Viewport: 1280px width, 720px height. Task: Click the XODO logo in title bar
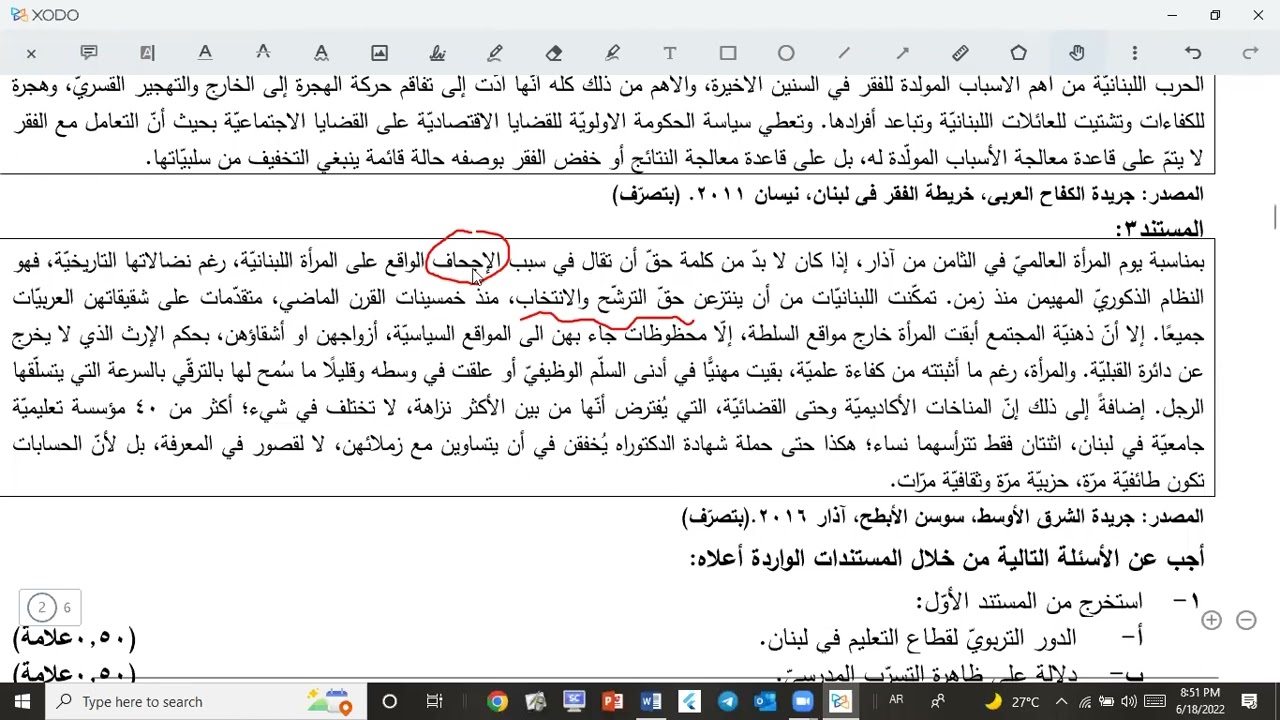click(44, 15)
